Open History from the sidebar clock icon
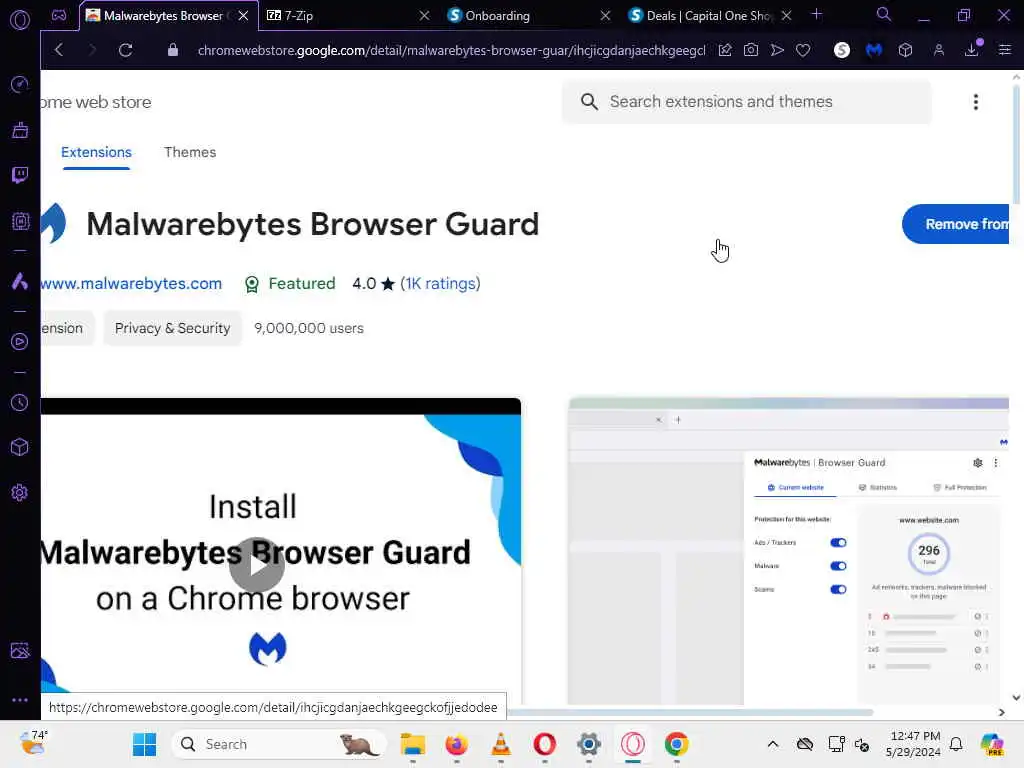The height and width of the screenshot is (768, 1024). tap(20, 402)
